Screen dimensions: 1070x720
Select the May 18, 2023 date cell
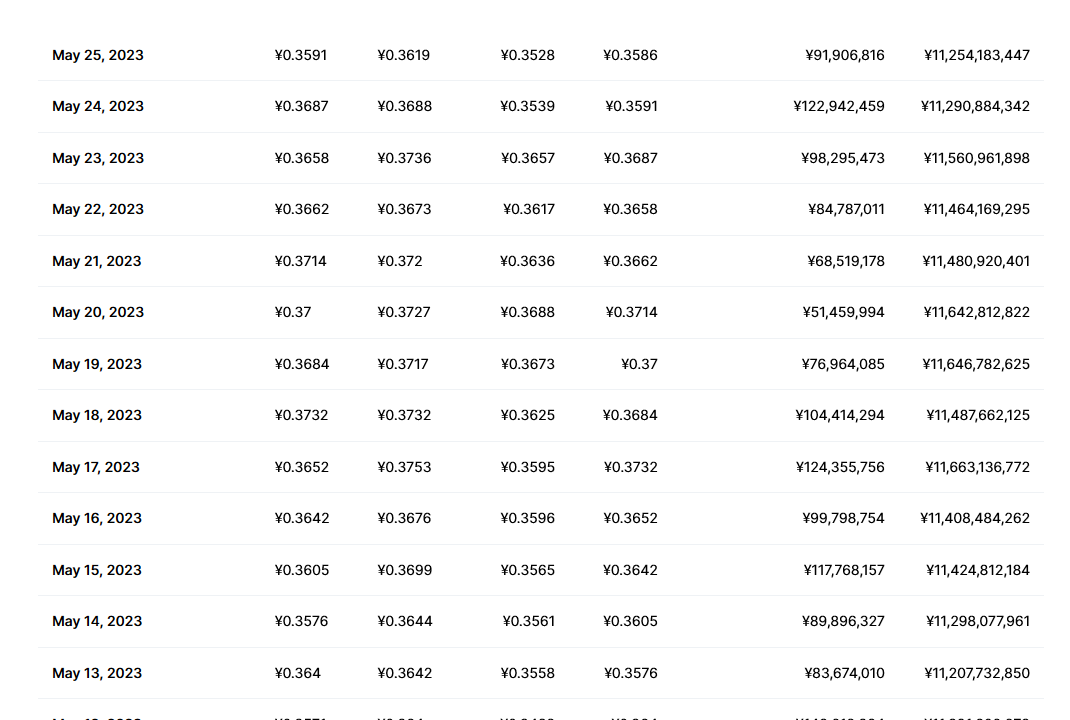[97, 415]
